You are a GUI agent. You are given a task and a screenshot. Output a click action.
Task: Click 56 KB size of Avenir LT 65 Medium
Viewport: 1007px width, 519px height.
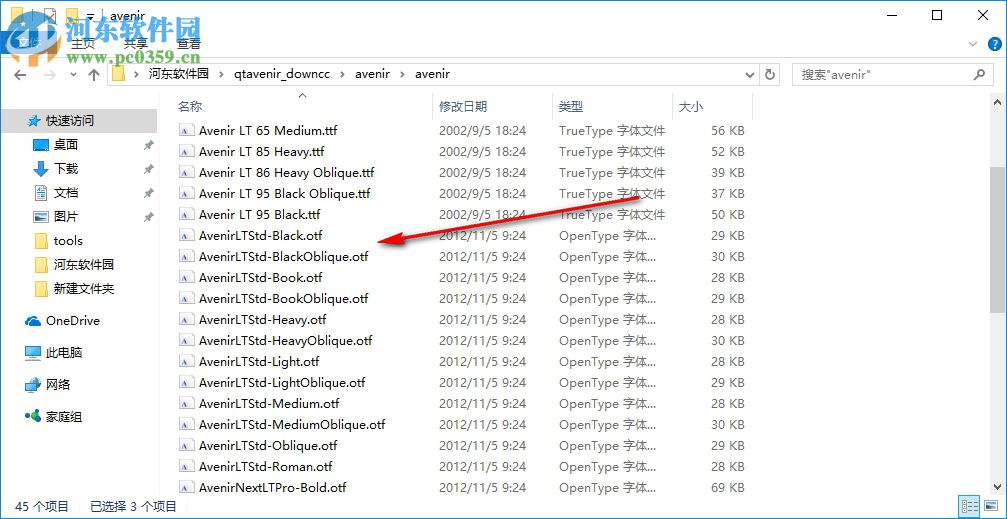pos(728,131)
